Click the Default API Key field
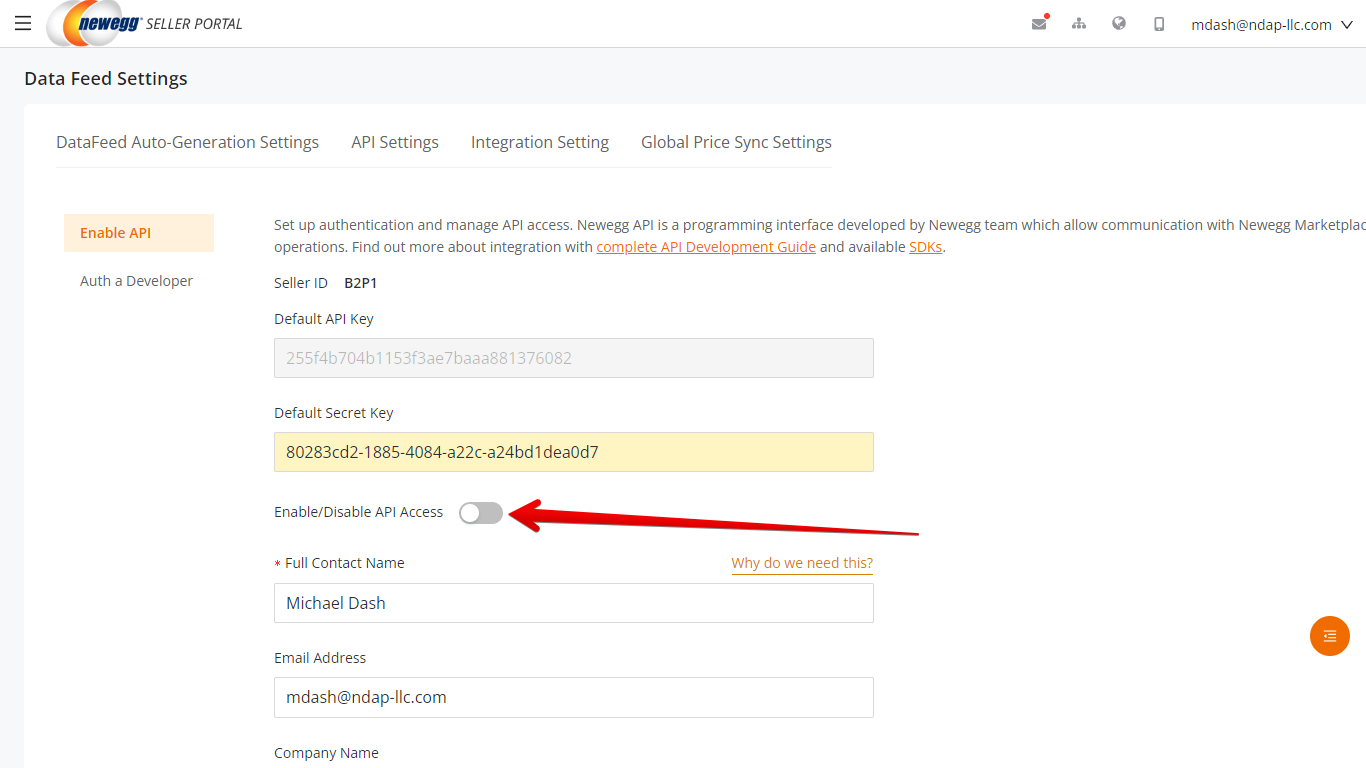Screen dimensions: 1366x768 click(574, 358)
